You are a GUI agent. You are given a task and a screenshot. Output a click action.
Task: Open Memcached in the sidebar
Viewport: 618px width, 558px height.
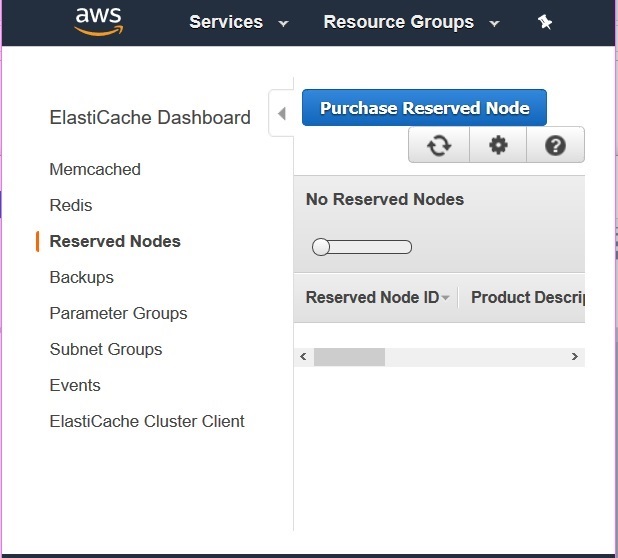[95, 169]
